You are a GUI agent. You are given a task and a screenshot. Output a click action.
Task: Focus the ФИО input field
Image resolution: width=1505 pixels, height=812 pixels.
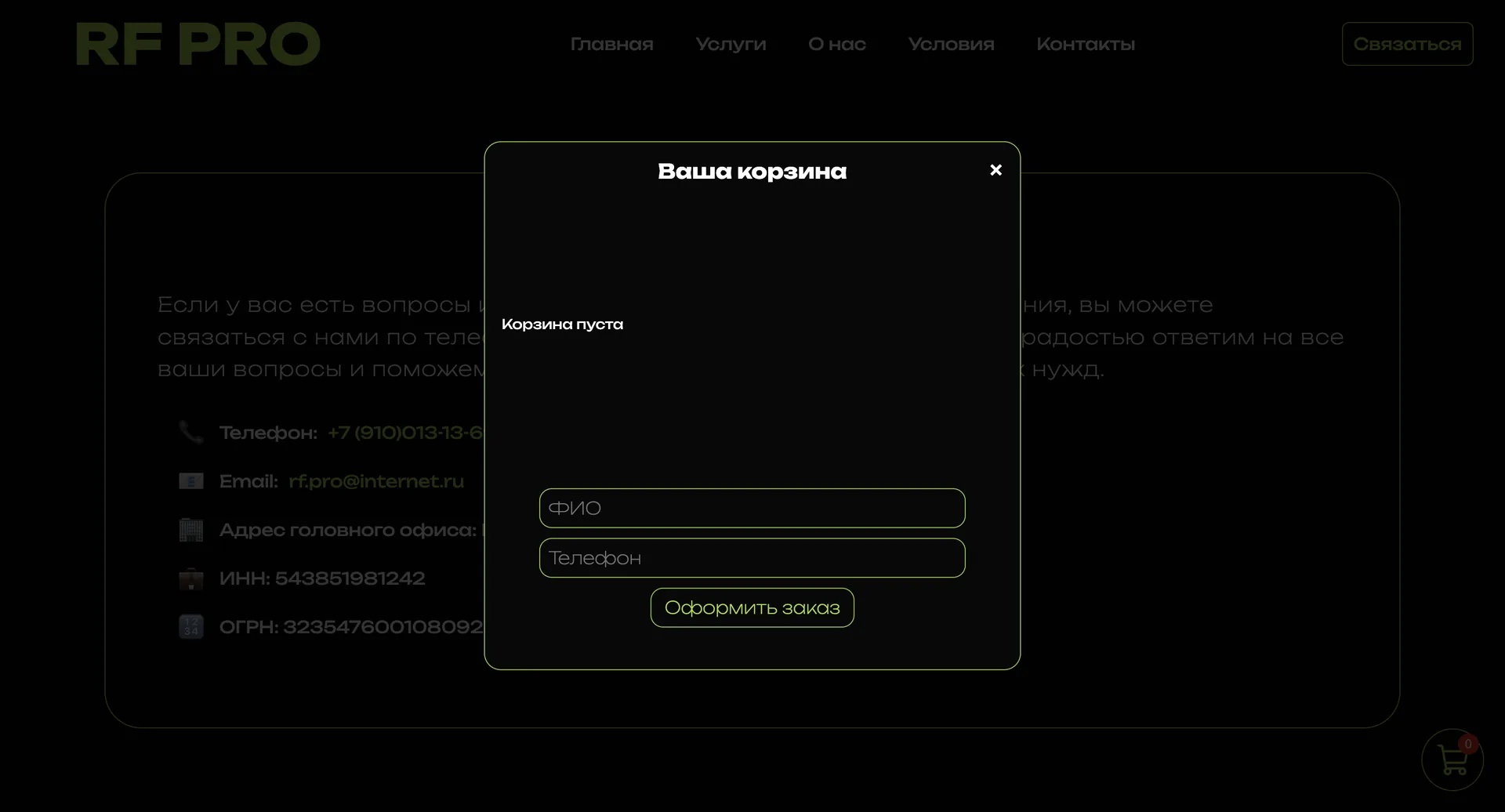pyautogui.click(x=752, y=508)
